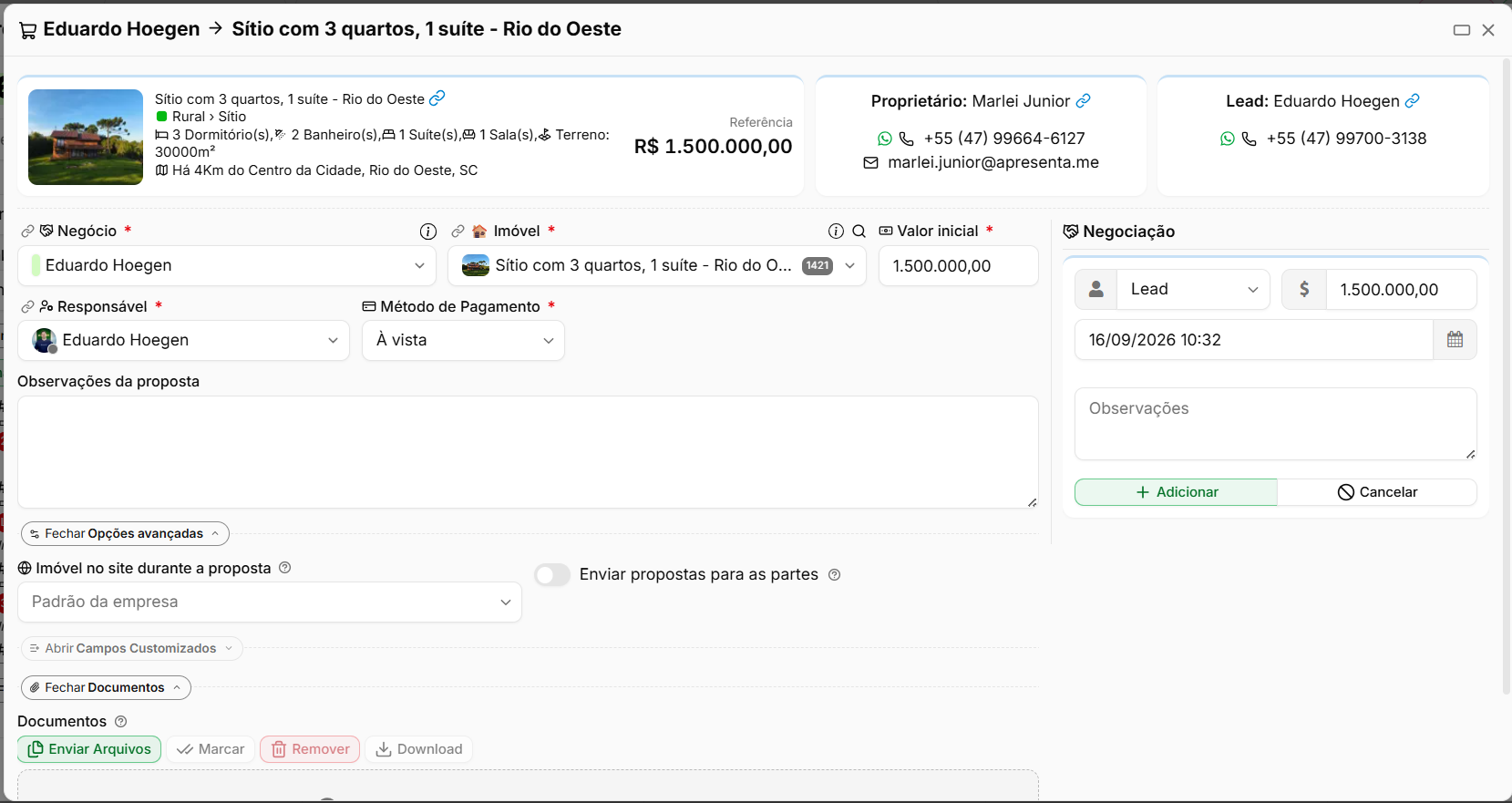Click the Observações text area in Negociação
Image resolution: width=1512 pixels, height=803 pixels.
[1276, 424]
